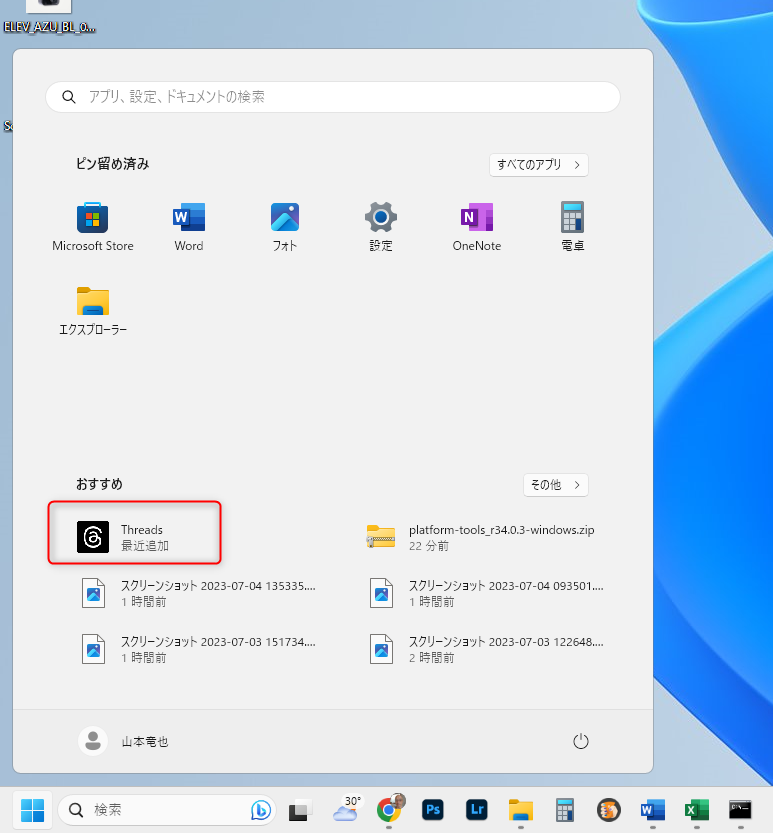Open the フォト pinned app
This screenshot has width=773, height=833.
[x=285, y=227]
